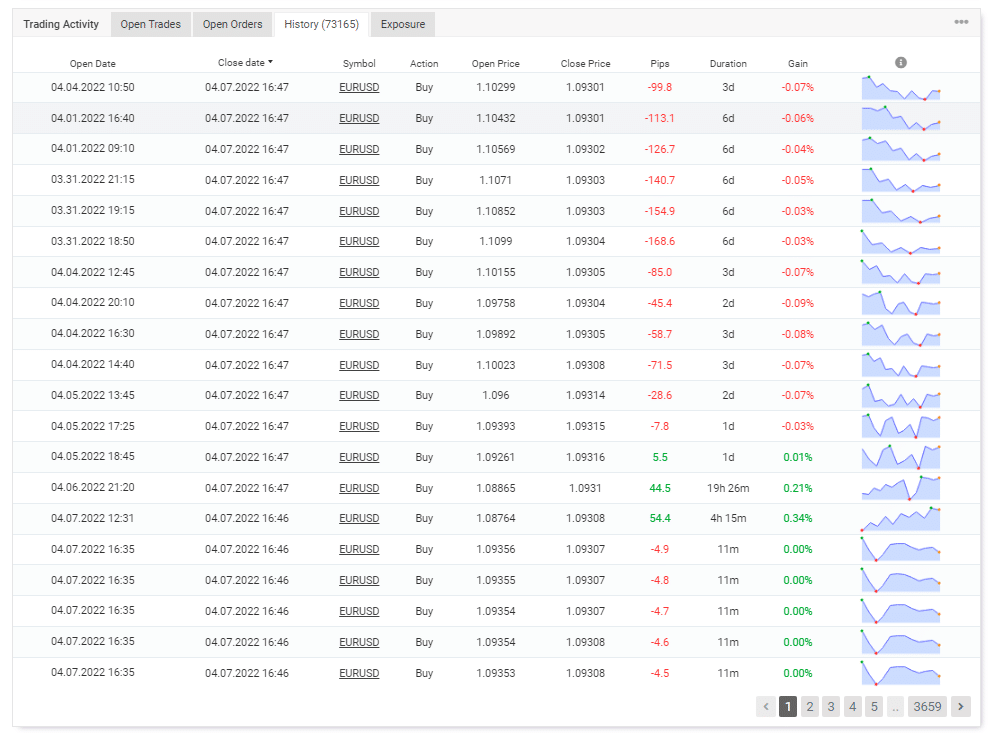Switch to the Exposure tab
993x733 pixels.
pyautogui.click(x=402, y=24)
